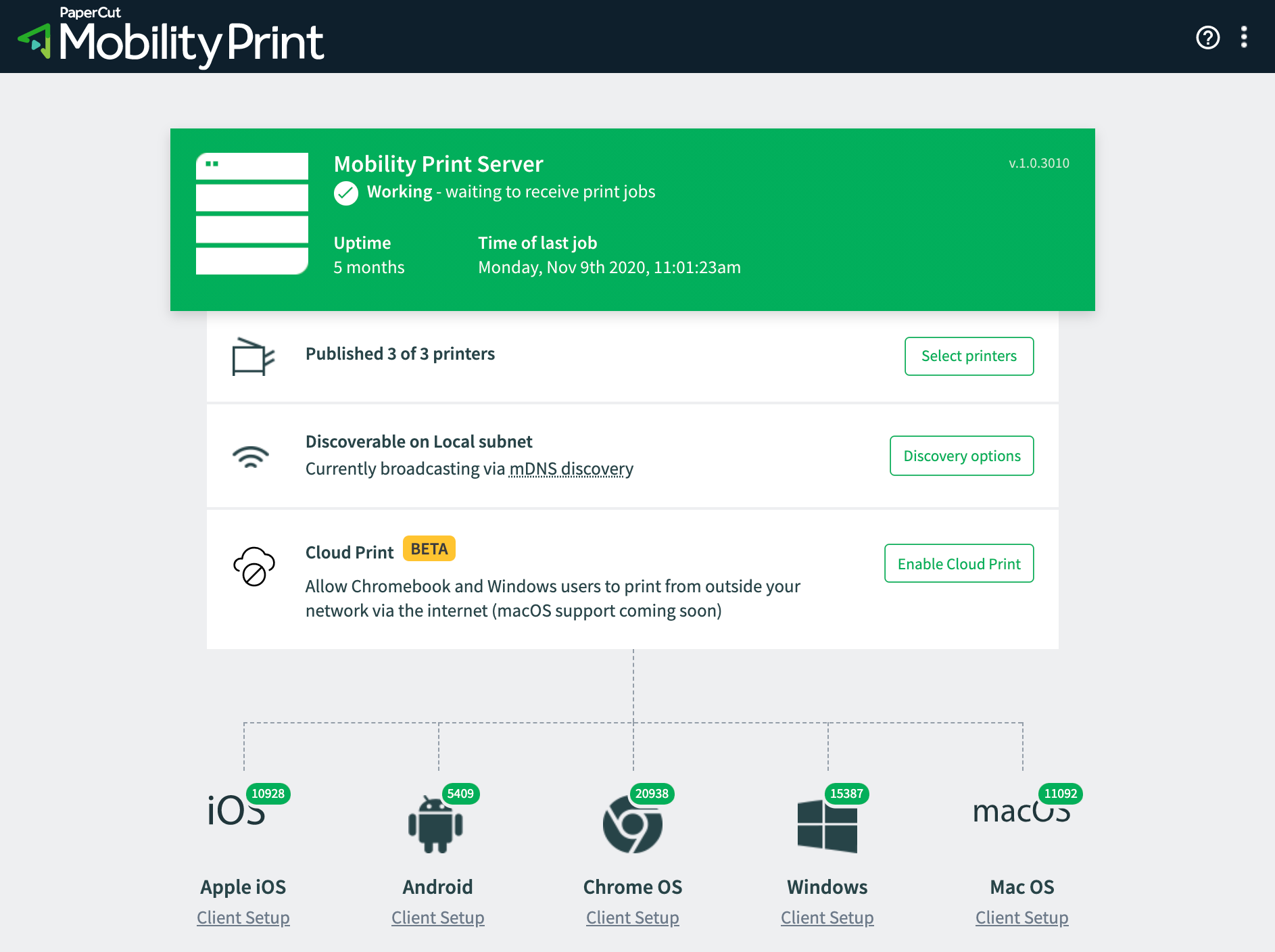Click the Windows logo icon

[827, 826]
